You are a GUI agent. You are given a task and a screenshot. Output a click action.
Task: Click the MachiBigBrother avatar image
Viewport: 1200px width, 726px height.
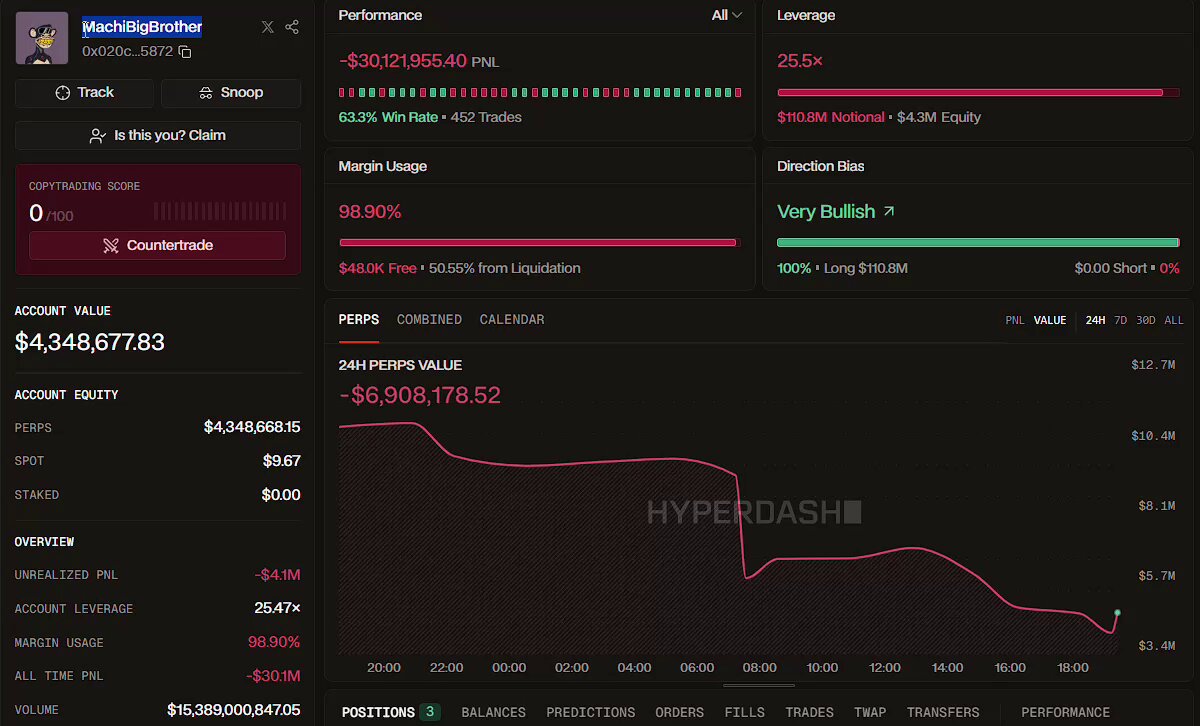point(42,38)
